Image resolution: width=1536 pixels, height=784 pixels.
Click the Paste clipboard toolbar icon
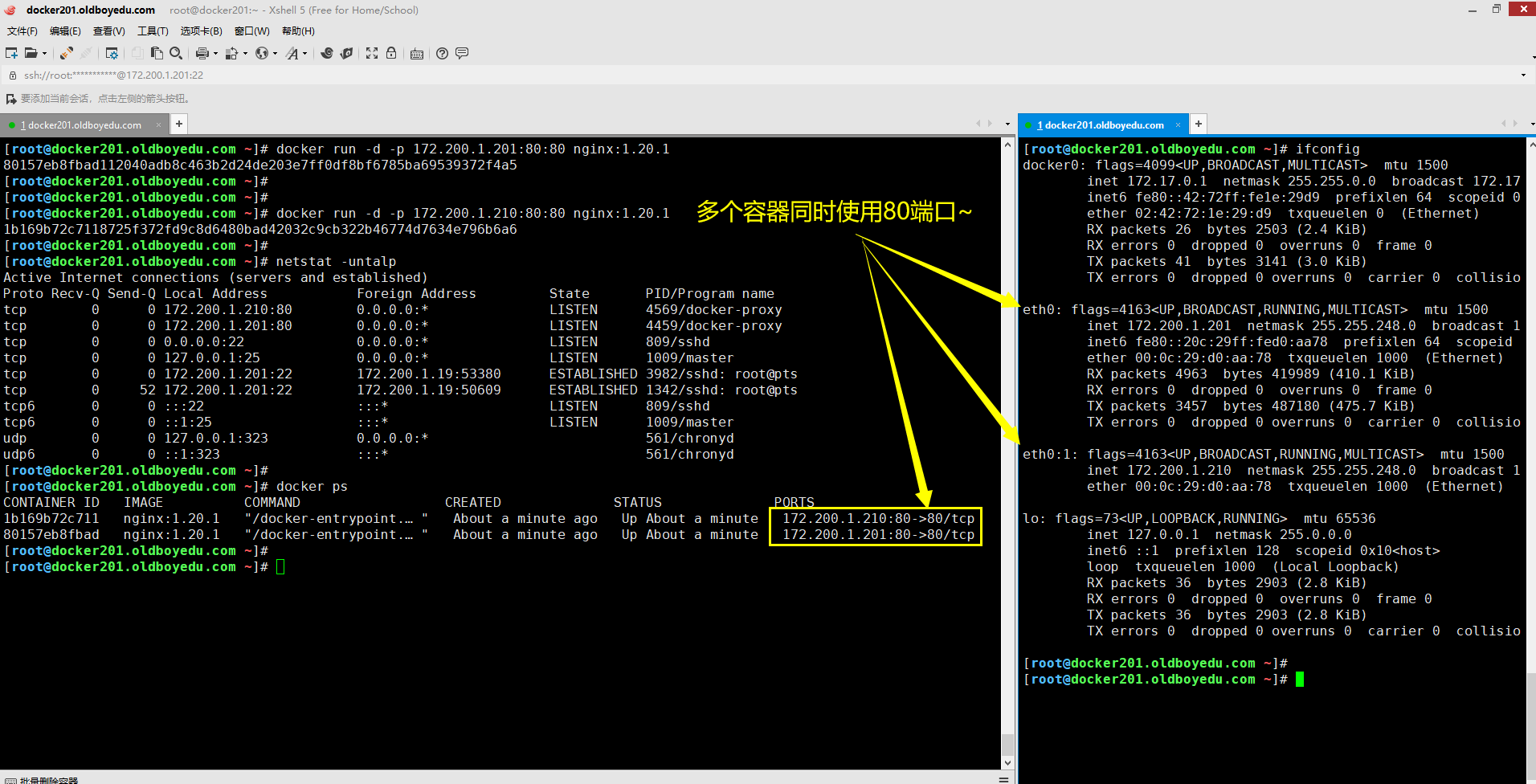157,53
